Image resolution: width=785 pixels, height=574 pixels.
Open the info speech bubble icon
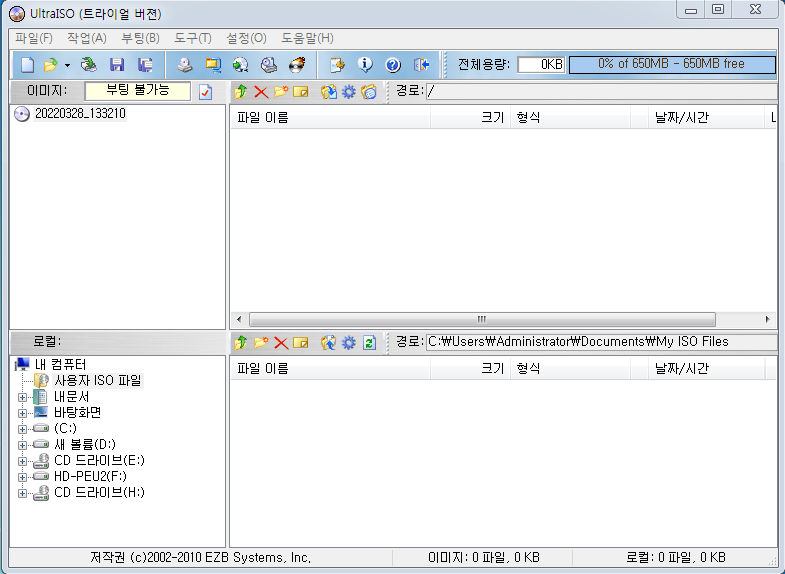point(365,65)
